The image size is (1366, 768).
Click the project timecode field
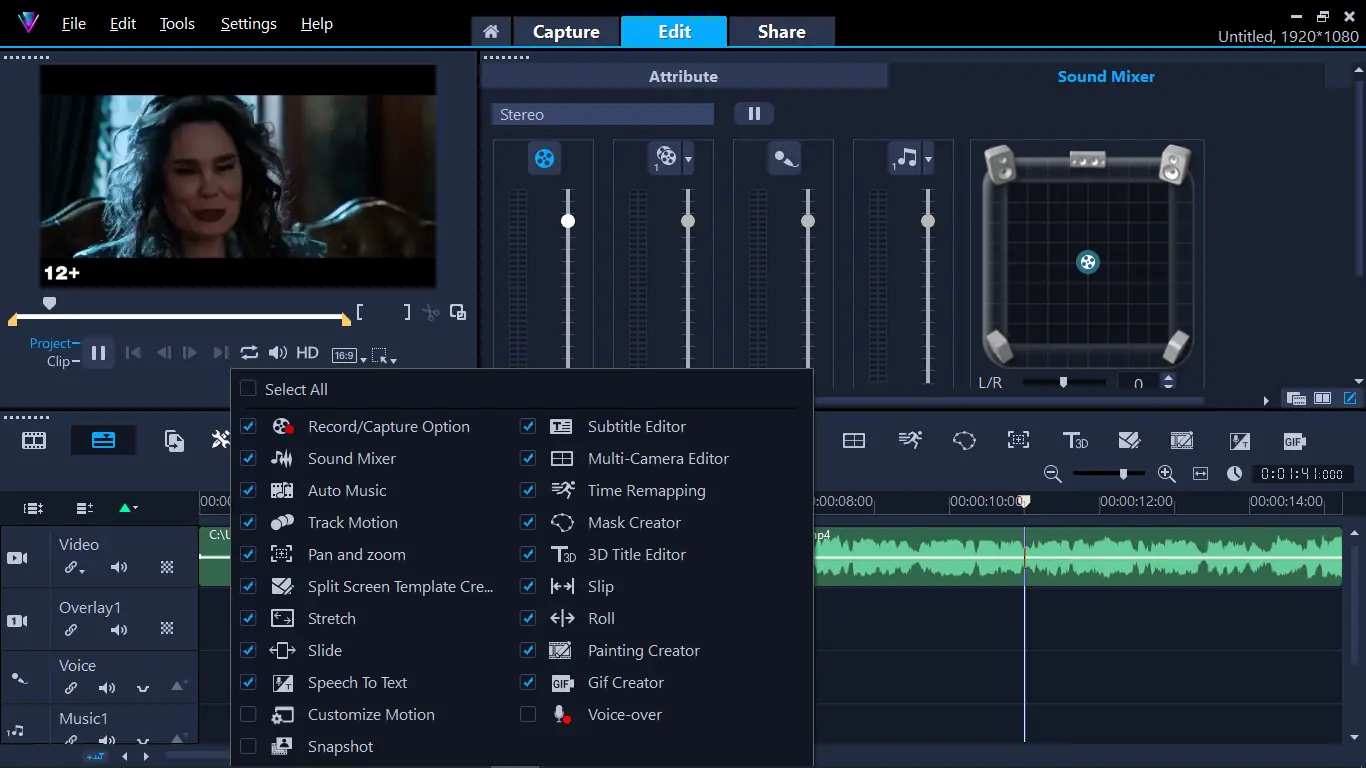pos(1301,474)
